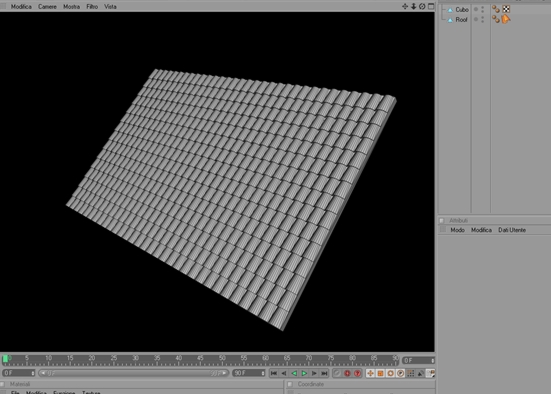The image size is (551, 394).
Task: Click the orange tag on Roof
Action: [x=506, y=19]
